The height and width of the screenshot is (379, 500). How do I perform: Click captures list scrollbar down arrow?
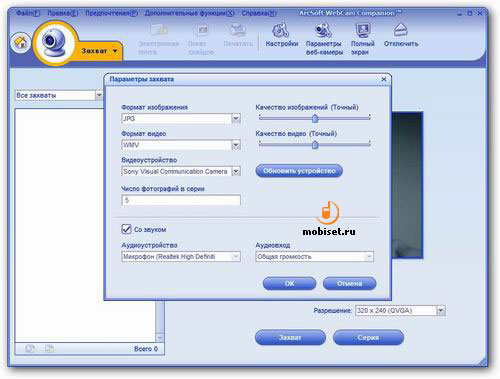click(x=160, y=337)
